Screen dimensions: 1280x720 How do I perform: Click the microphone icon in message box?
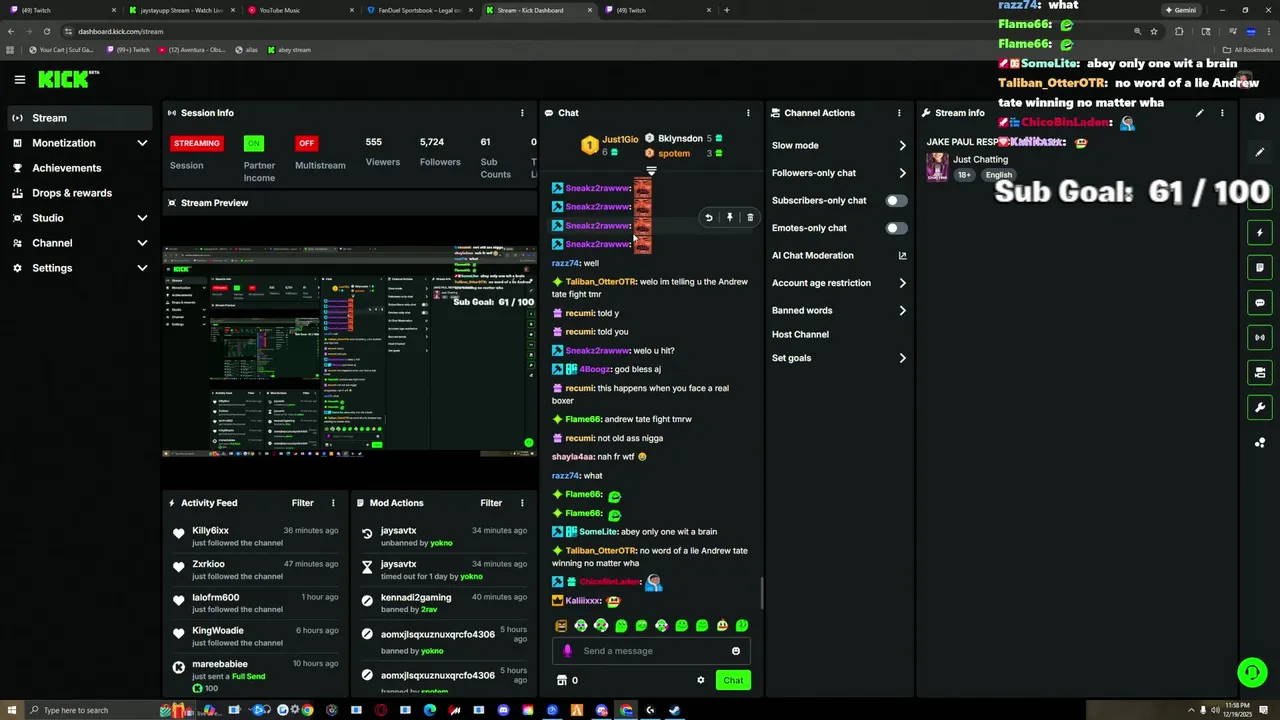coord(567,651)
